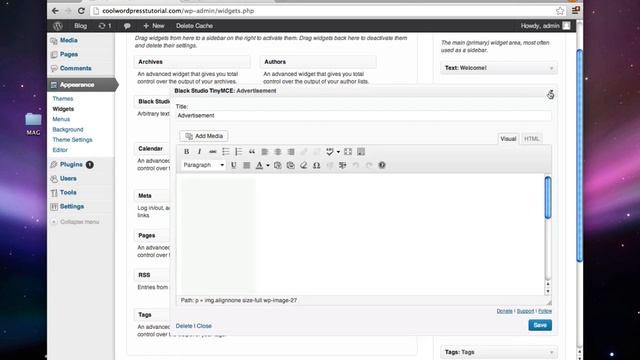
Task: Toggle the spellchecker icon
Action: (330, 152)
